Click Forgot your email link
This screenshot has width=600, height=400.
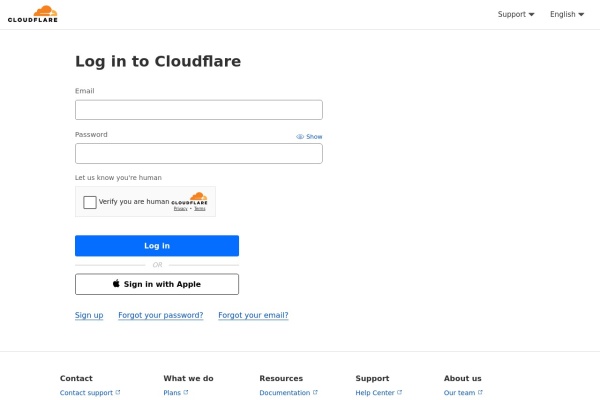(253, 315)
